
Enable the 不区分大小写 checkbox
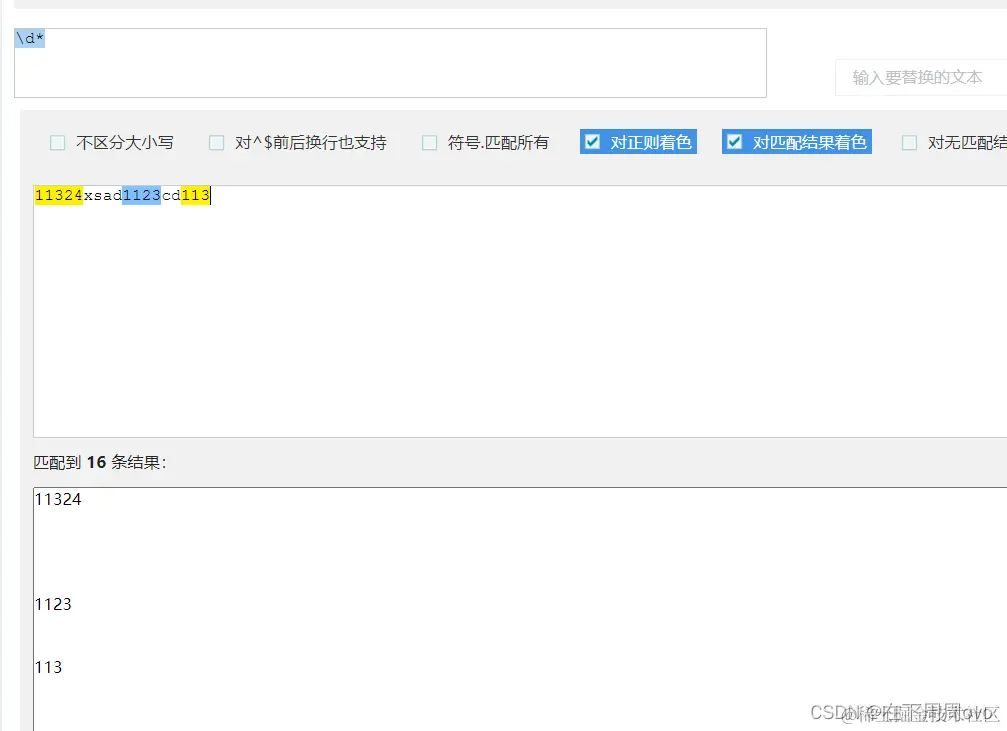click(57, 142)
